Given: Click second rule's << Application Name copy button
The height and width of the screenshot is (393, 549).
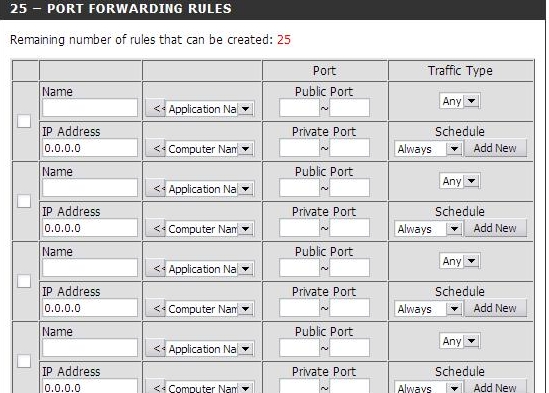Looking at the screenshot, I should [155, 188].
